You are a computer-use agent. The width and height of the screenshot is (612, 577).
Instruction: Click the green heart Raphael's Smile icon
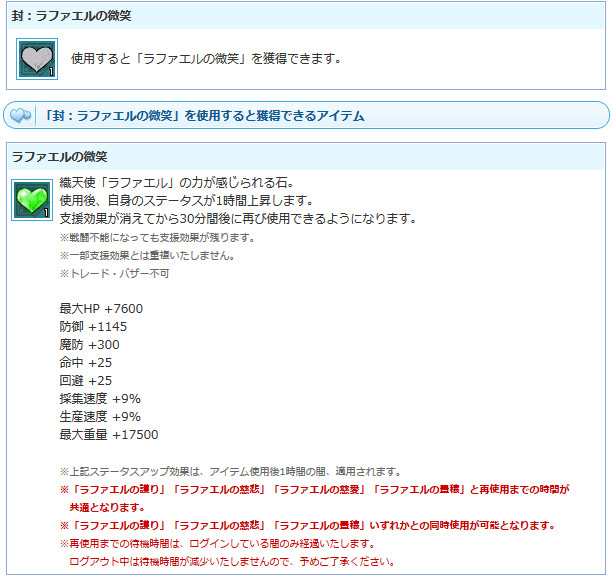pyautogui.click(x=32, y=200)
